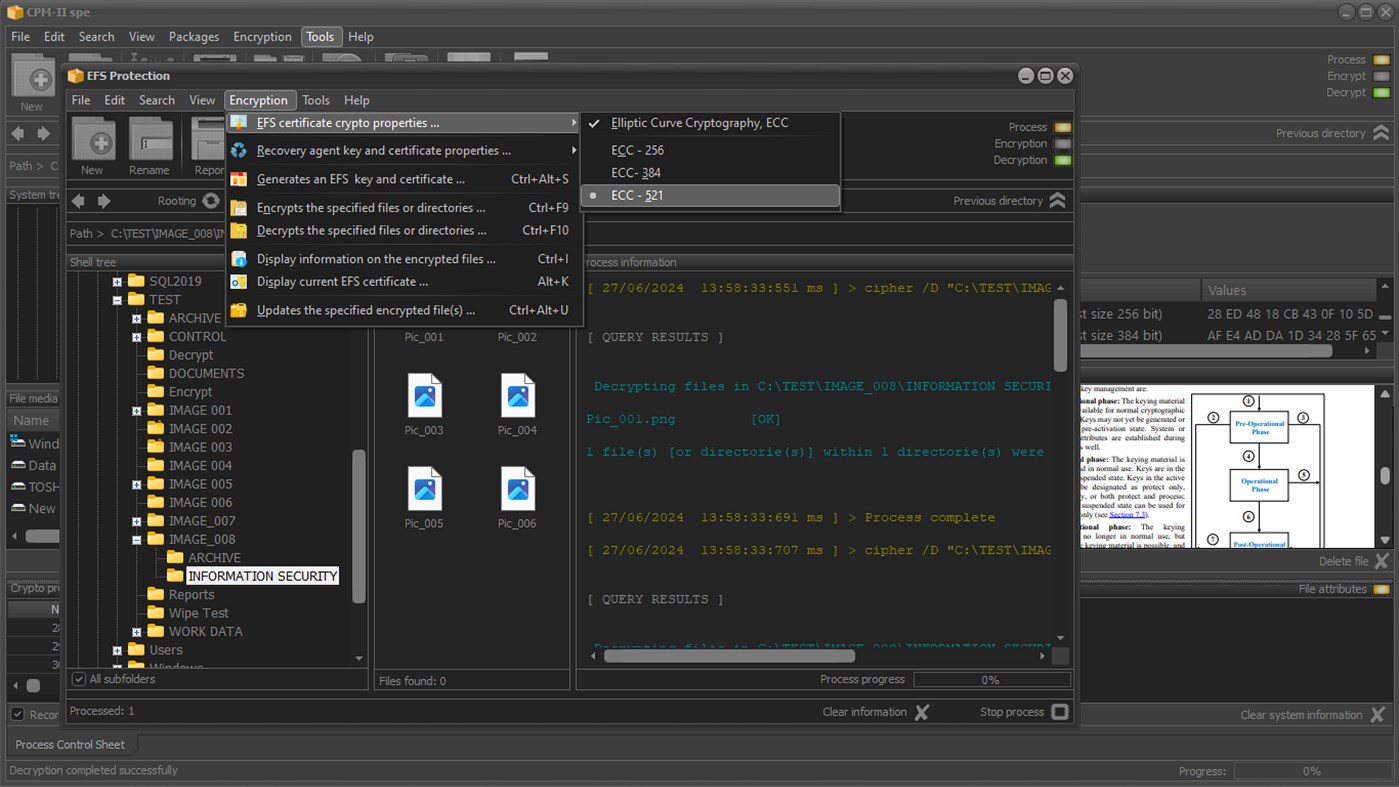This screenshot has width=1399, height=787.
Task: Collapse the TEST folder in shell tree
Action: click(117, 300)
